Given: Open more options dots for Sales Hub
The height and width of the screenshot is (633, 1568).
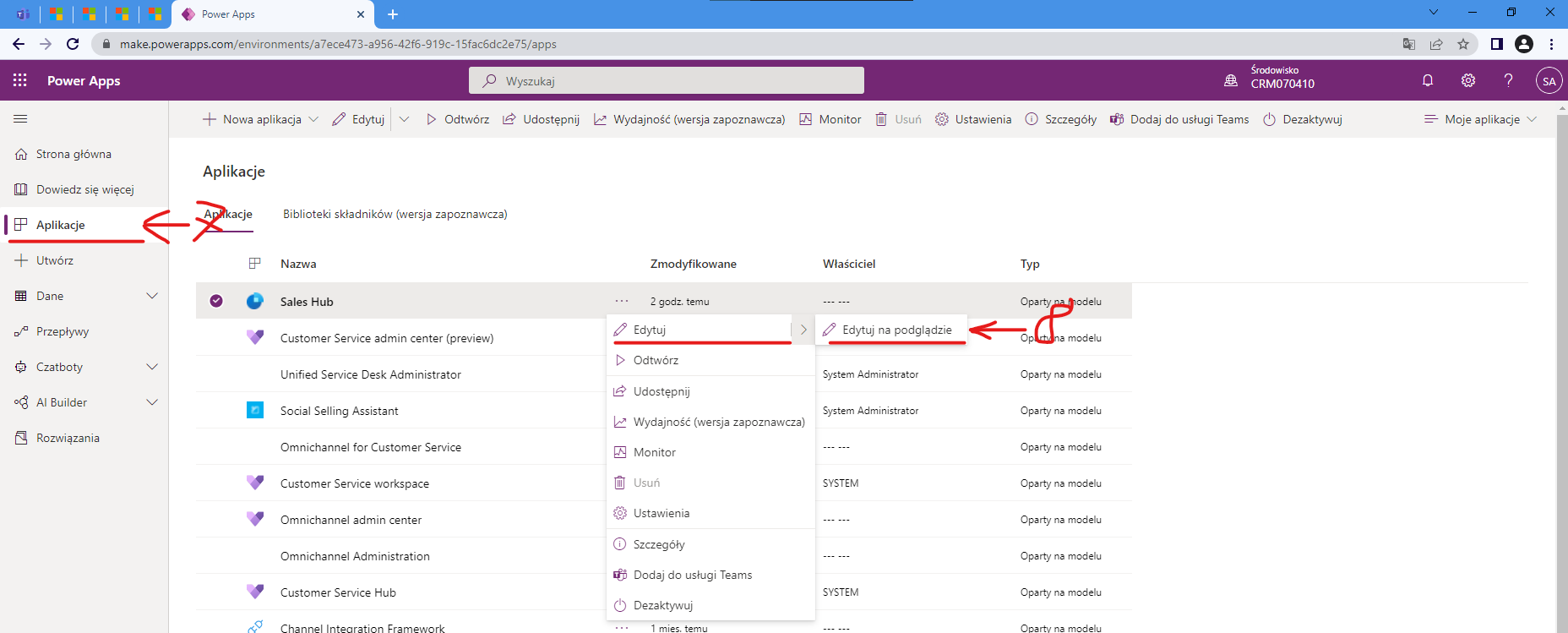Looking at the screenshot, I should (x=622, y=301).
